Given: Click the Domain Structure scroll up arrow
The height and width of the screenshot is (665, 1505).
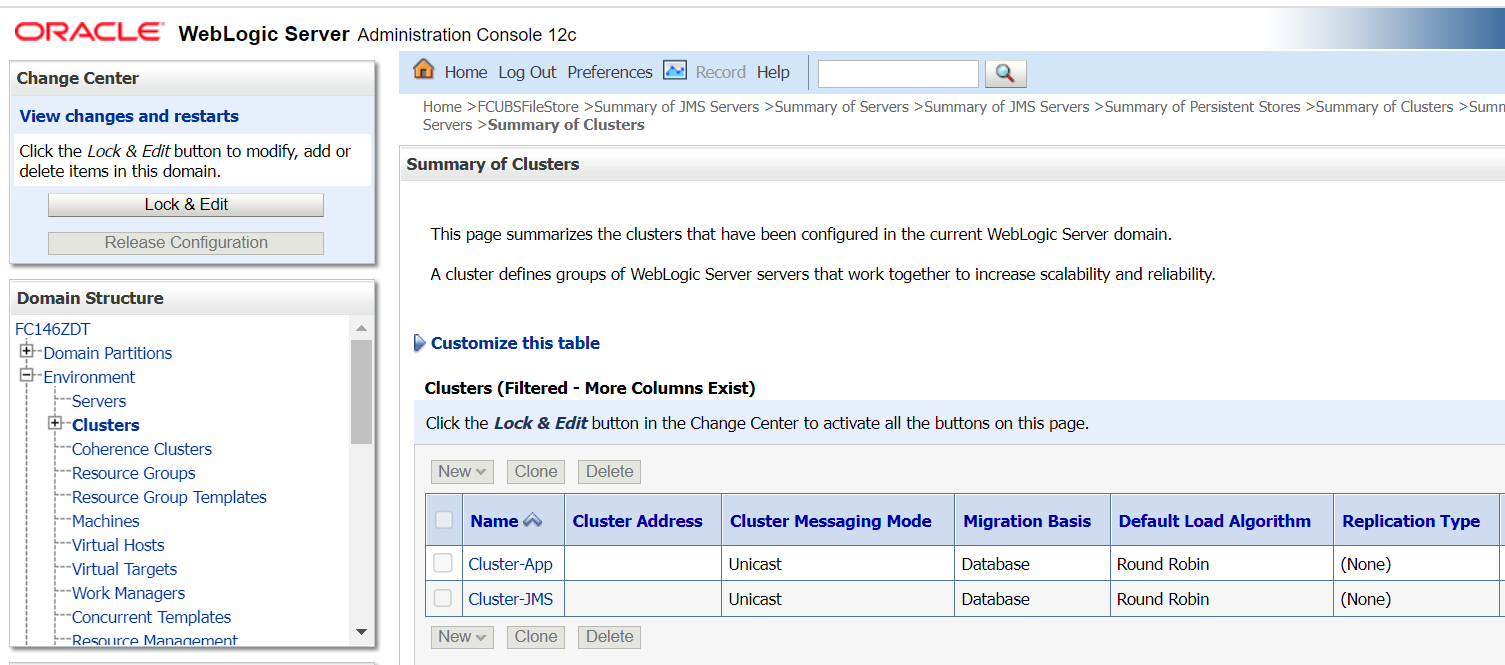Looking at the screenshot, I should point(361,329).
